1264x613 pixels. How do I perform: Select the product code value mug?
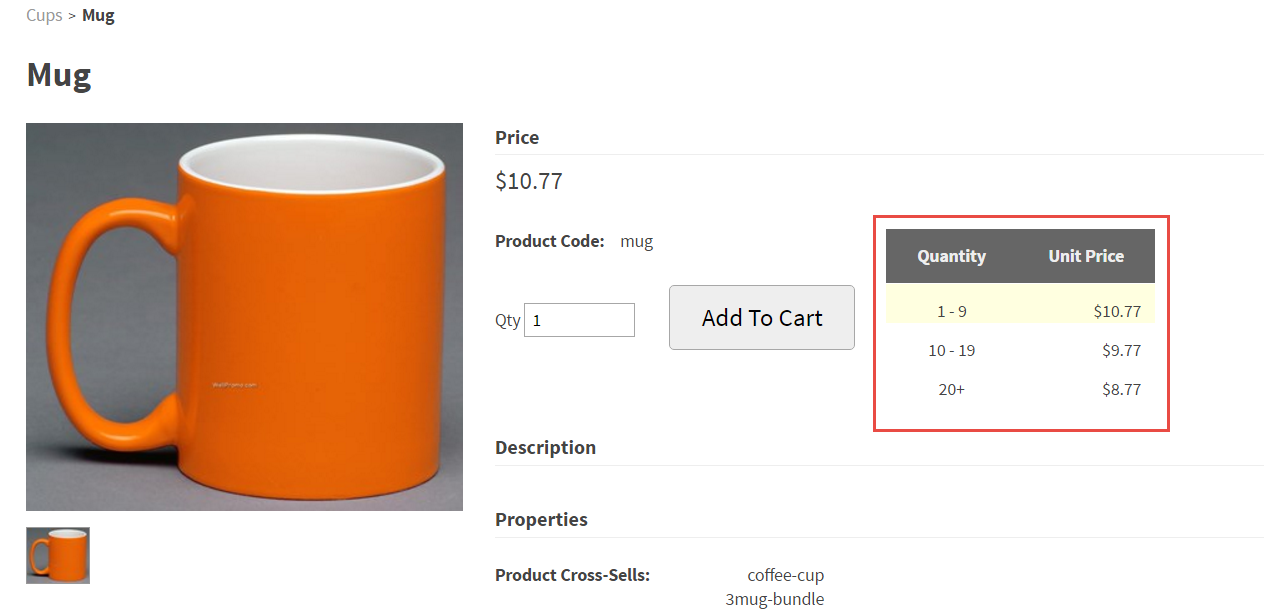[636, 241]
